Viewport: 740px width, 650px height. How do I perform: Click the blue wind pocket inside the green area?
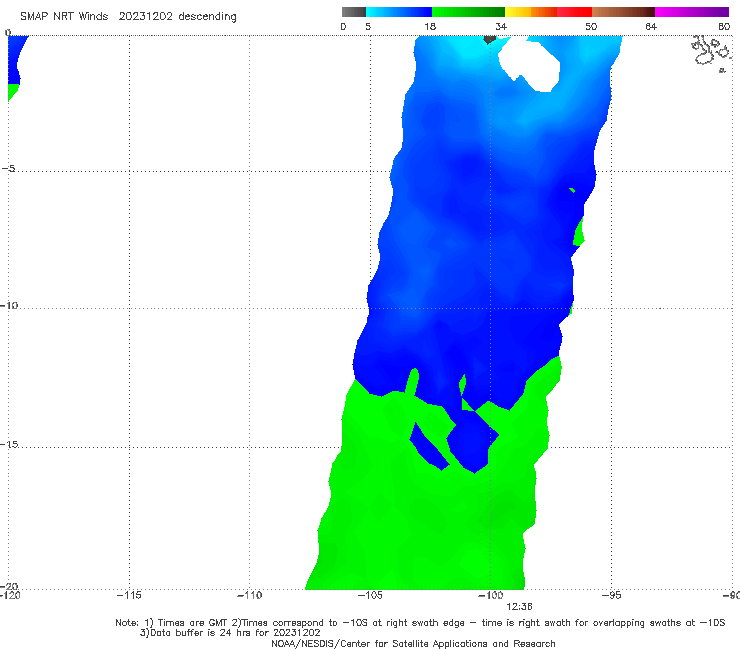click(x=470, y=441)
